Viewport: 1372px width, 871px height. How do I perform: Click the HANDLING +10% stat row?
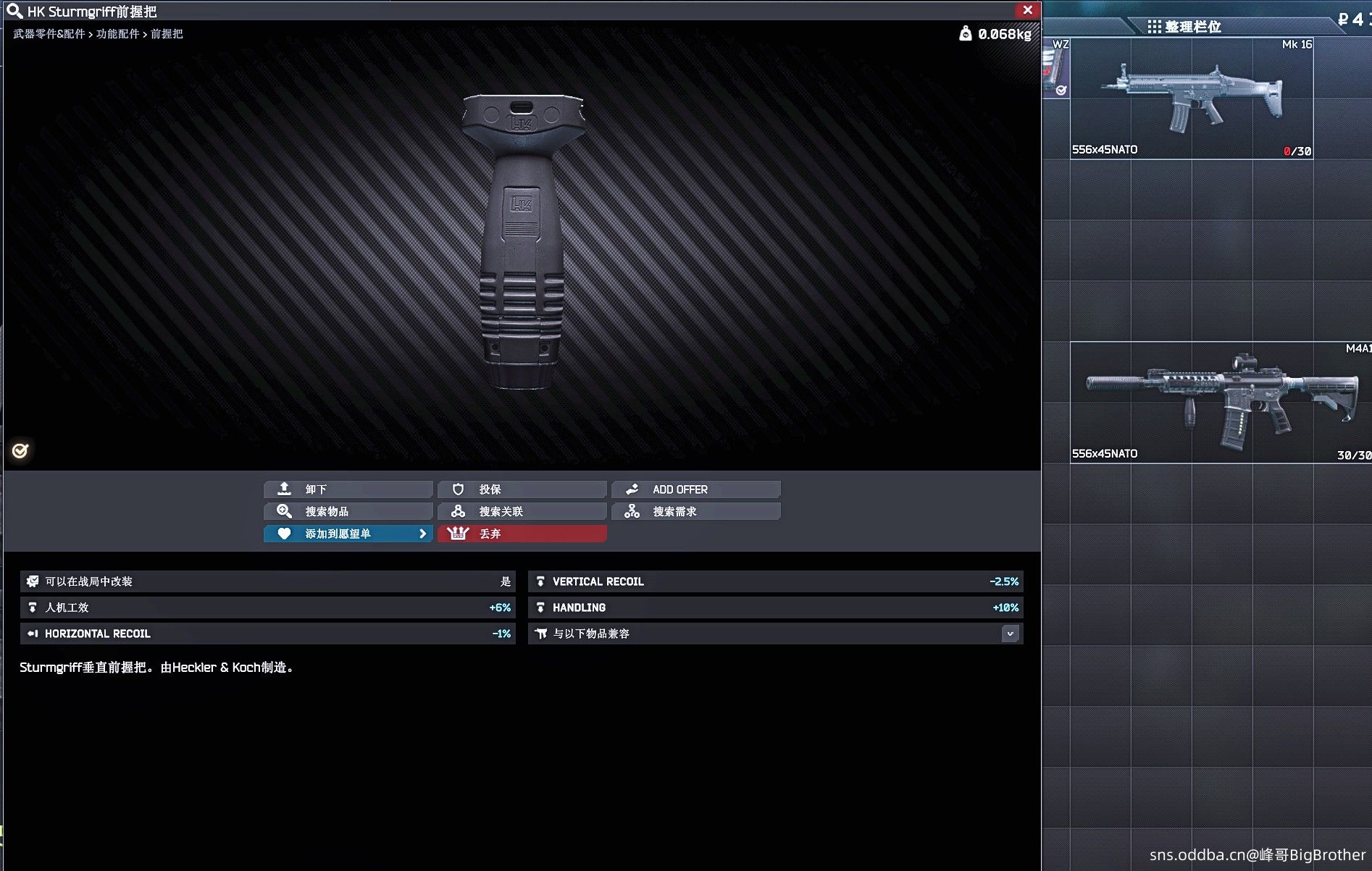click(775, 607)
